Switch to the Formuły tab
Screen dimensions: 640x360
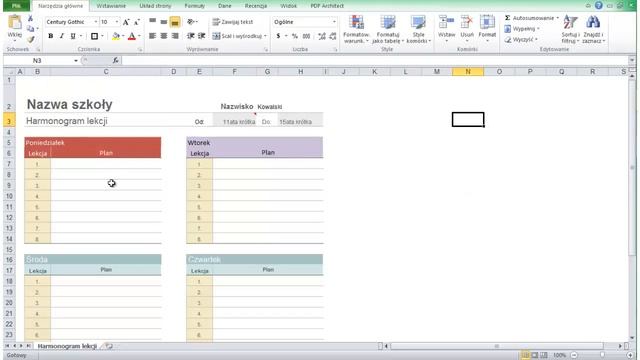point(195,6)
